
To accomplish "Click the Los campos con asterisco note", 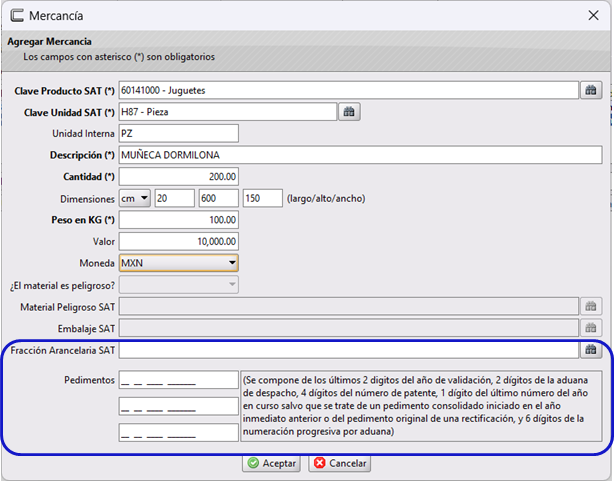I will click(x=119, y=57).
